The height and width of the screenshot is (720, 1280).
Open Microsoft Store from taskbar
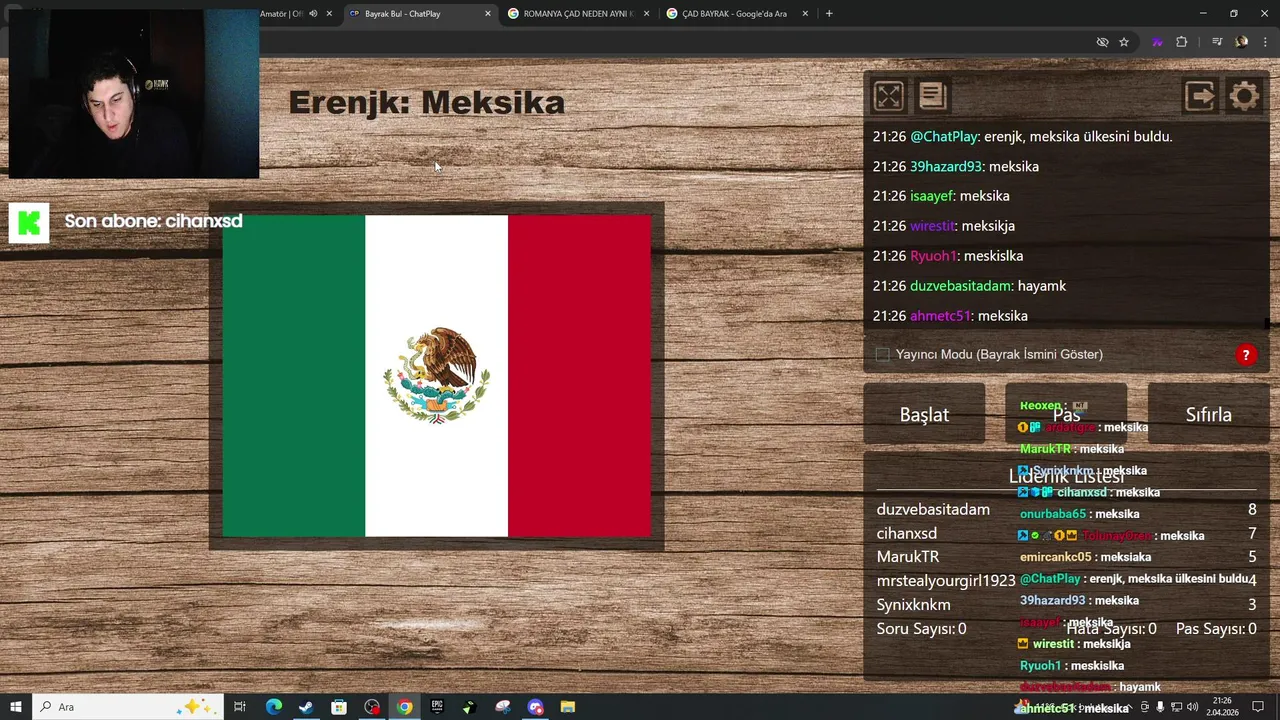[x=339, y=707]
